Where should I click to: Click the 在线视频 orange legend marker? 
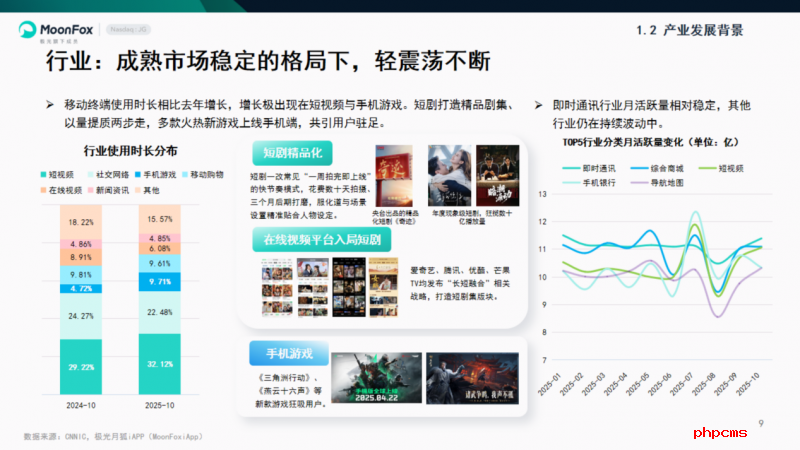[x=44, y=188]
